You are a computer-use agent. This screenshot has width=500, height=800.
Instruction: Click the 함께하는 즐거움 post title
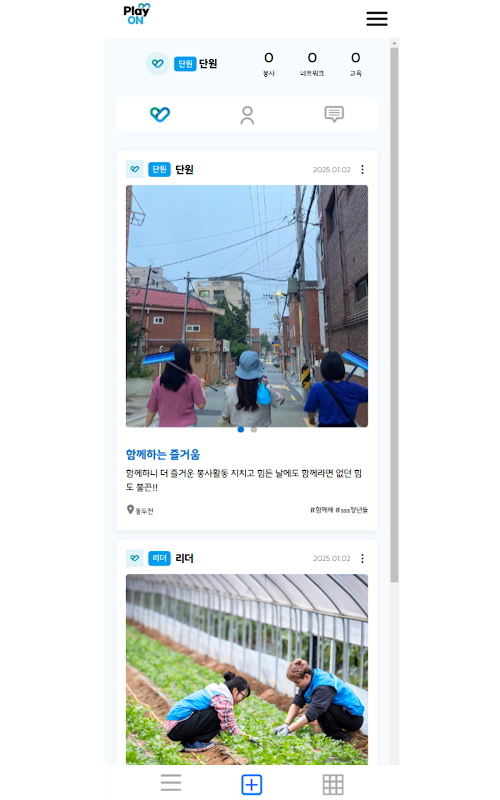click(163, 454)
